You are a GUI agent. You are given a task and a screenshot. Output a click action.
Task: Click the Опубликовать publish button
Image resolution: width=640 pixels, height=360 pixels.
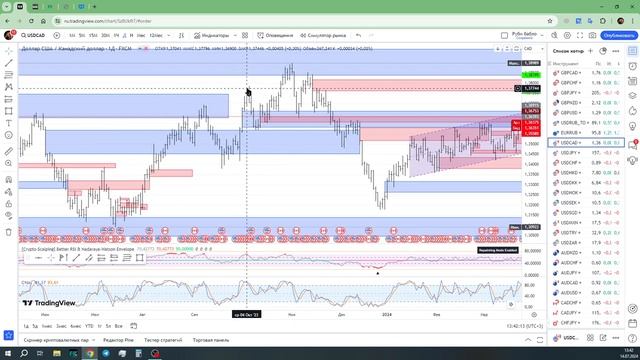[619, 36]
